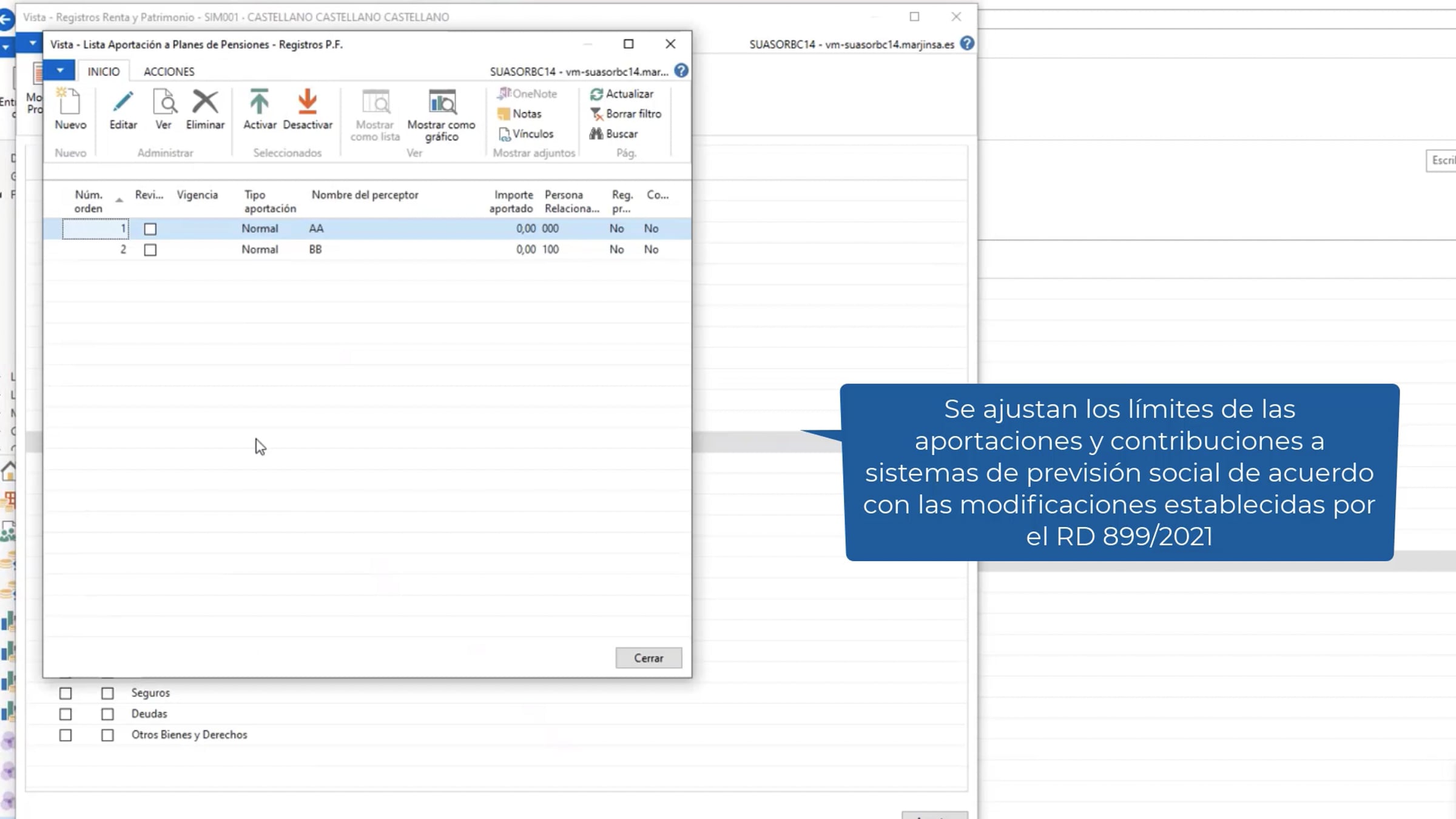This screenshot has width=1456, height=819.
Task: Open blue application menu dropdown in pension window
Action: pyautogui.click(x=59, y=70)
